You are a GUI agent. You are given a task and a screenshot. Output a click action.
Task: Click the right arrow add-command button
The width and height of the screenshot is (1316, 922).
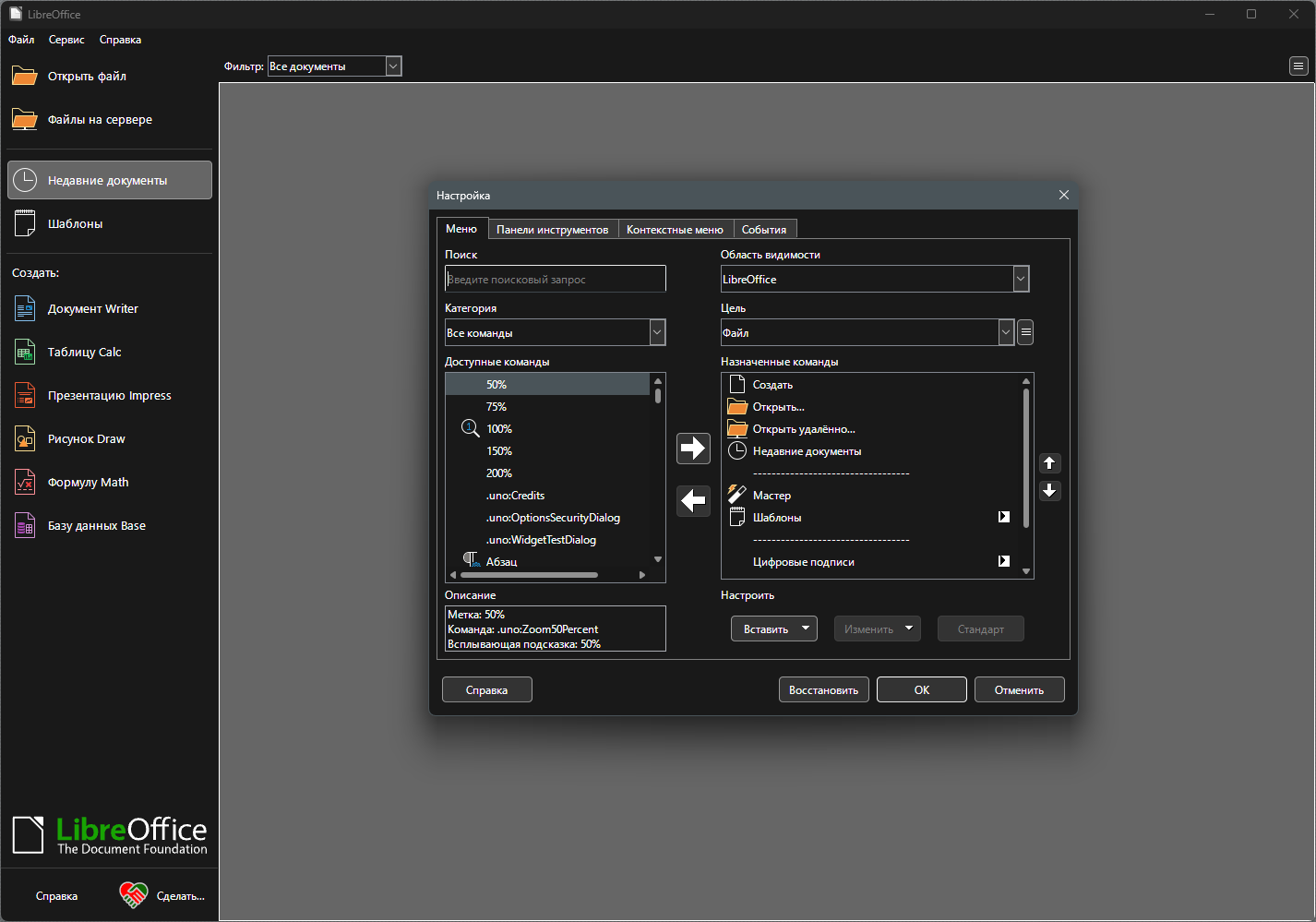(x=693, y=449)
